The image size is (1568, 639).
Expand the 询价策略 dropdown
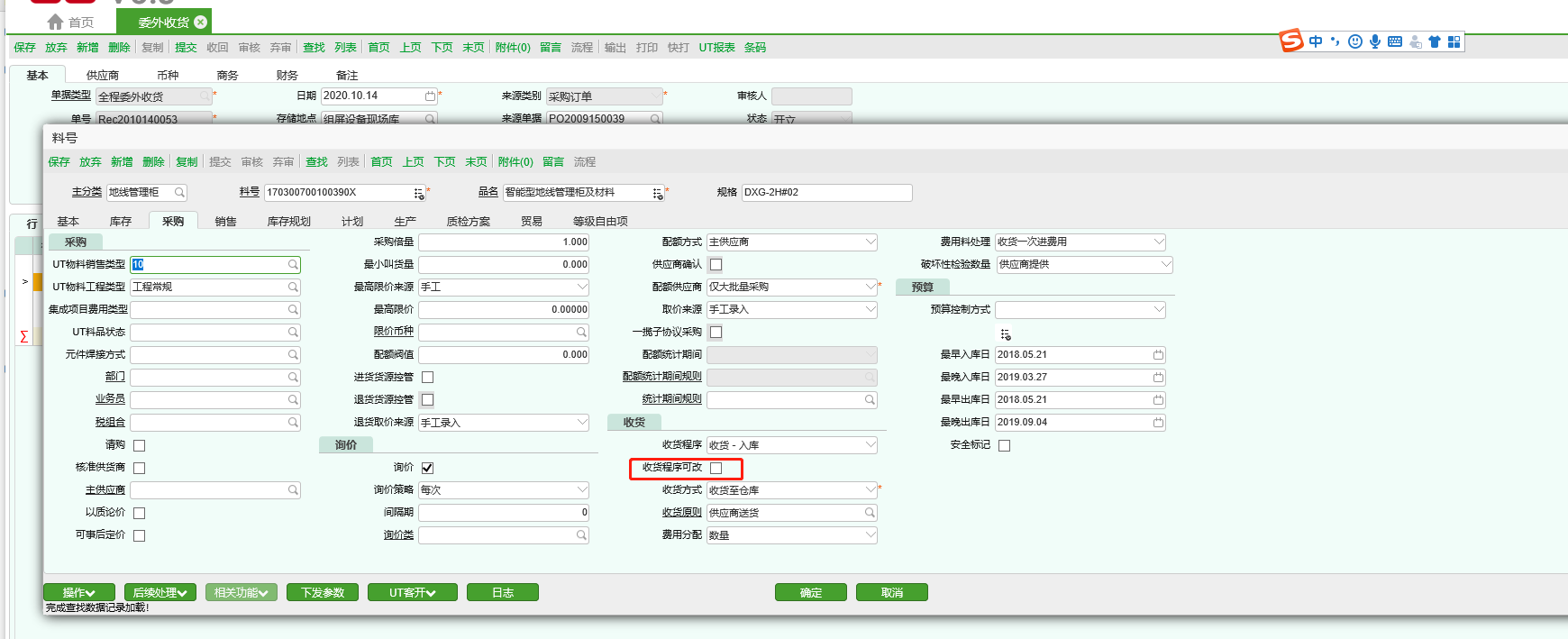point(581,490)
